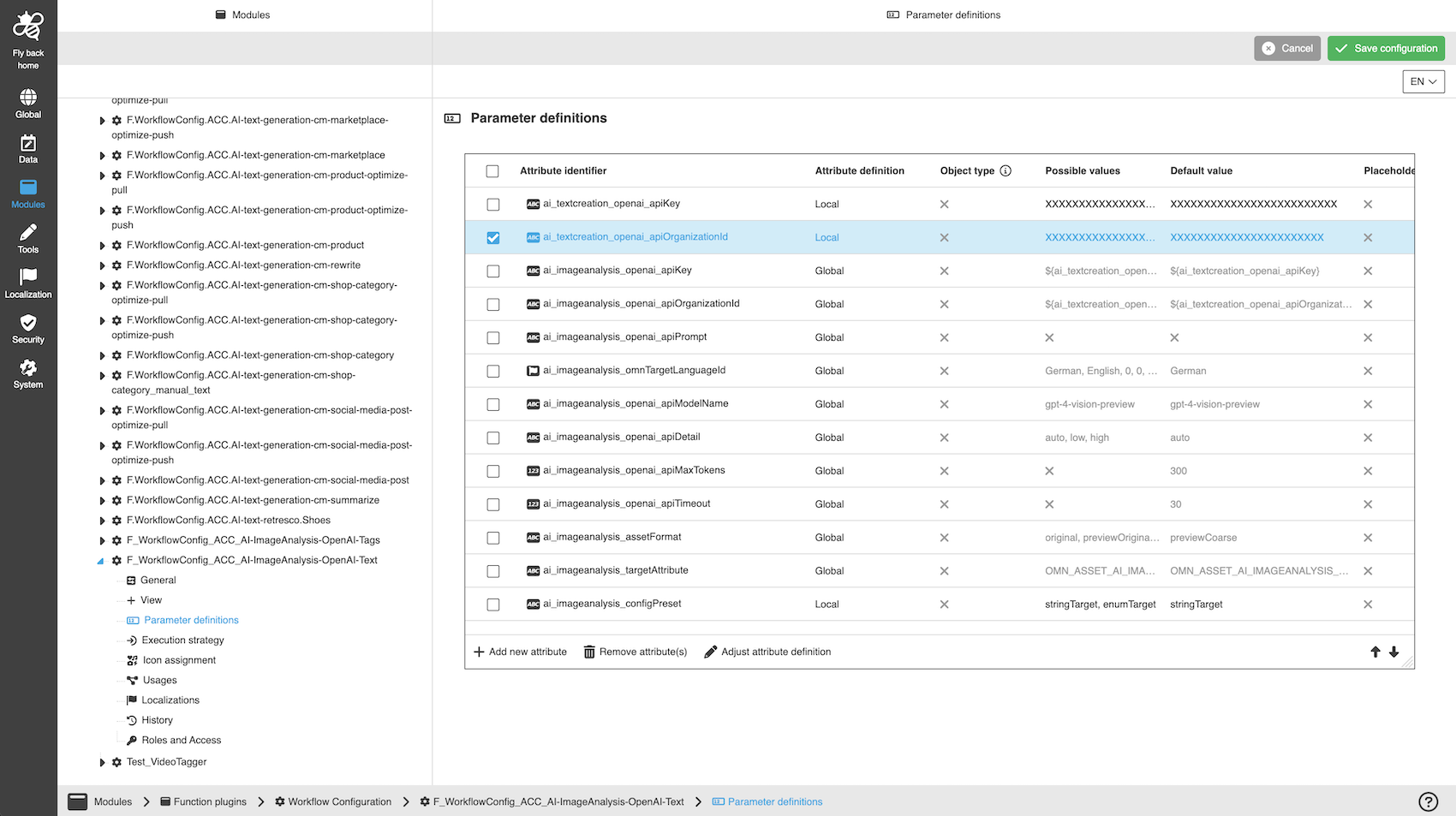This screenshot has width=1456, height=816.
Task: Check the ai_textcreation_openai_apiKey row checkbox
Action: pos(493,205)
